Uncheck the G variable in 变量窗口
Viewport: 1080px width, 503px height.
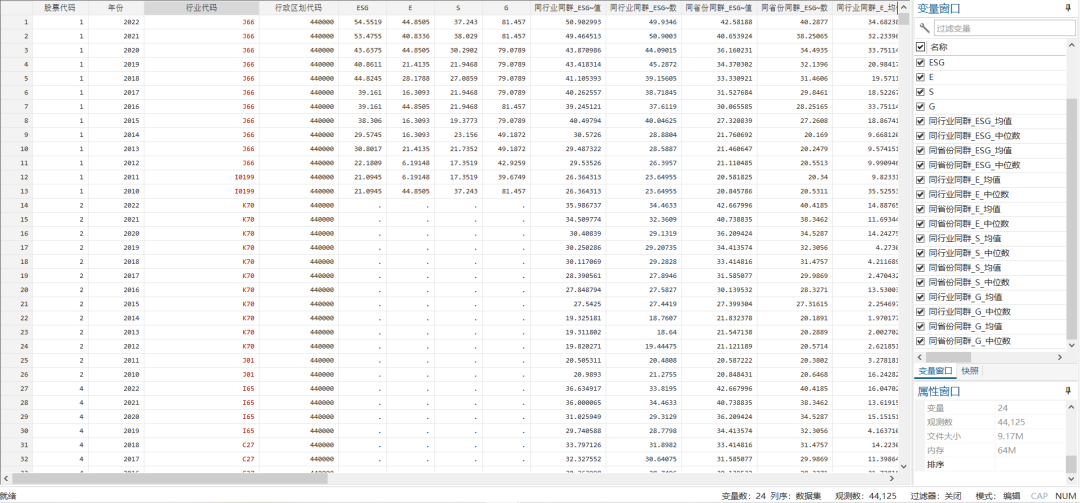coord(921,106)
